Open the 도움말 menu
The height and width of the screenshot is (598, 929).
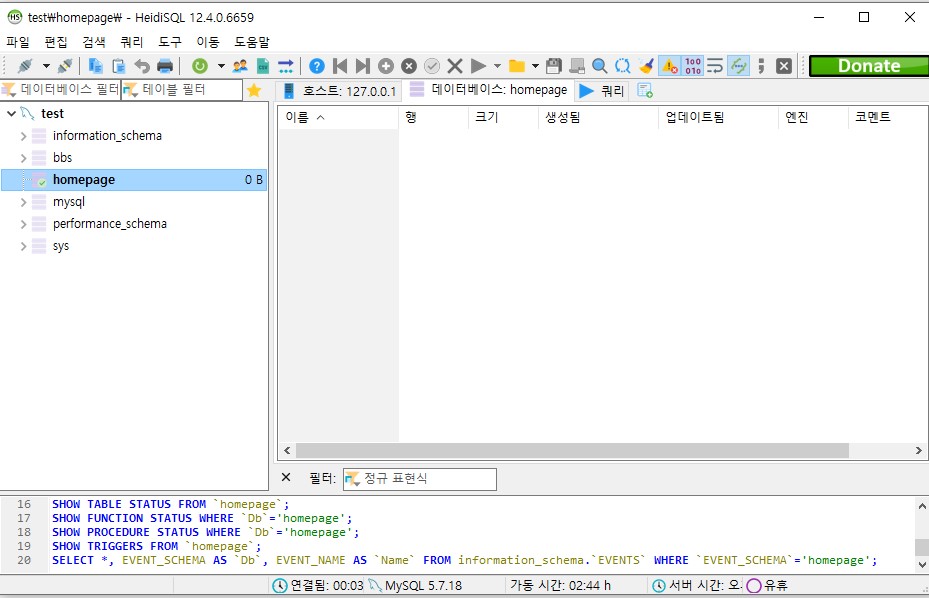pyautogui.click(x=252, y=42)
